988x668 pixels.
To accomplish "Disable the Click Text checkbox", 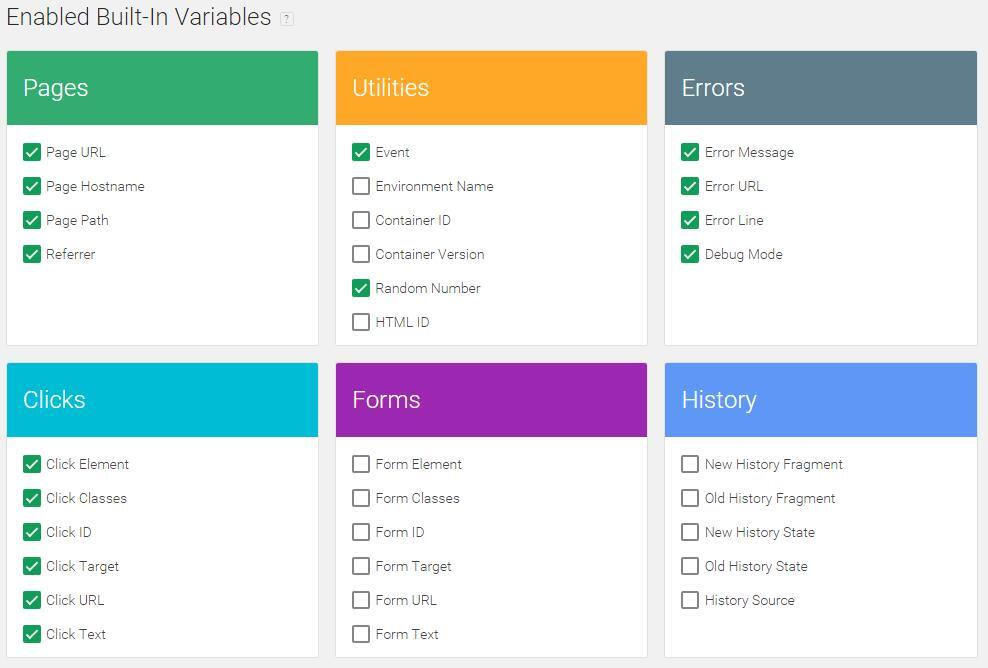I will tap(32, 634).
